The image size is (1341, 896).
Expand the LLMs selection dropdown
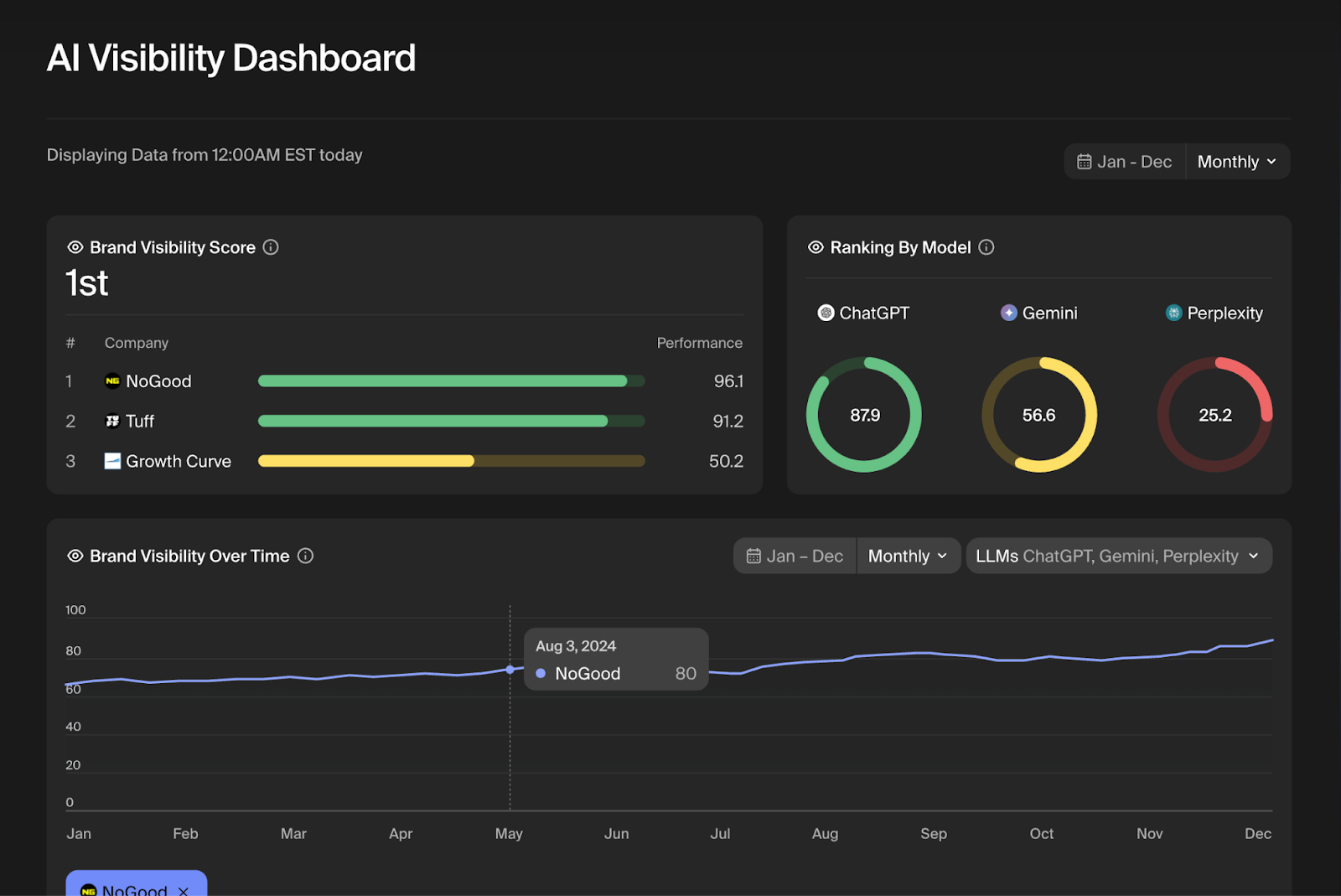(x=1119, y=556)
